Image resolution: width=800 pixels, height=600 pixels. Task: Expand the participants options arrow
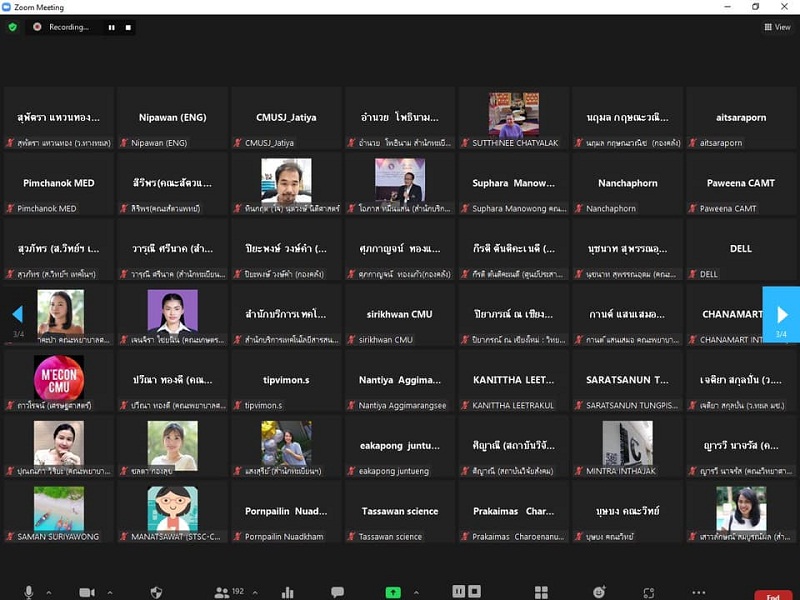(x=256, y=592)
